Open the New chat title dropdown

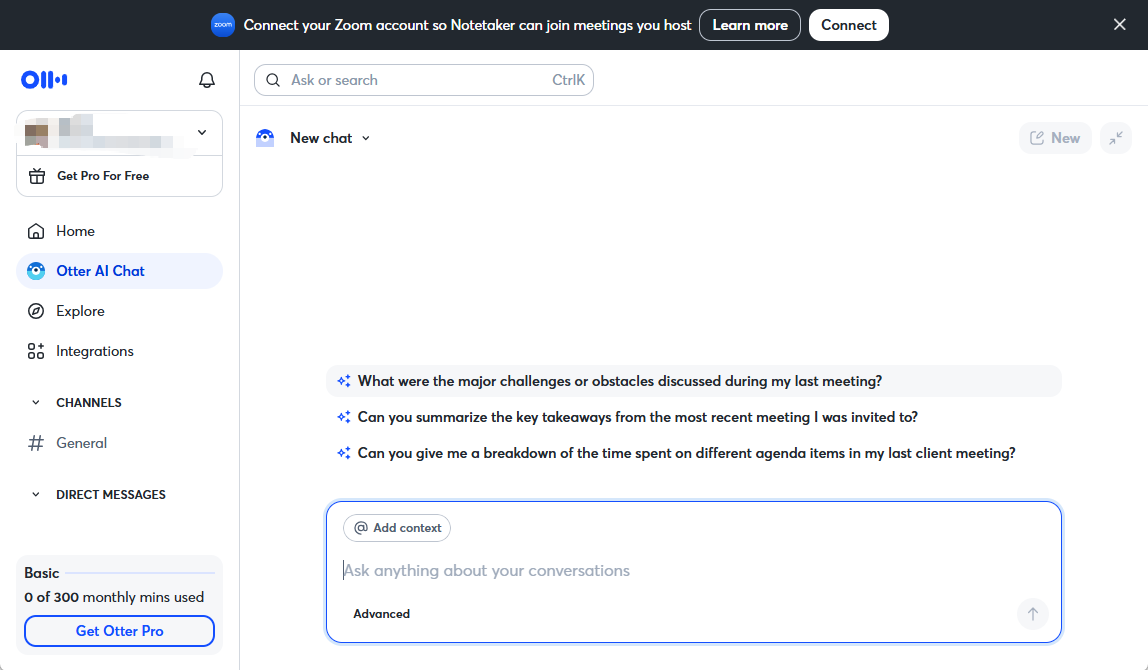coord(330,138)
